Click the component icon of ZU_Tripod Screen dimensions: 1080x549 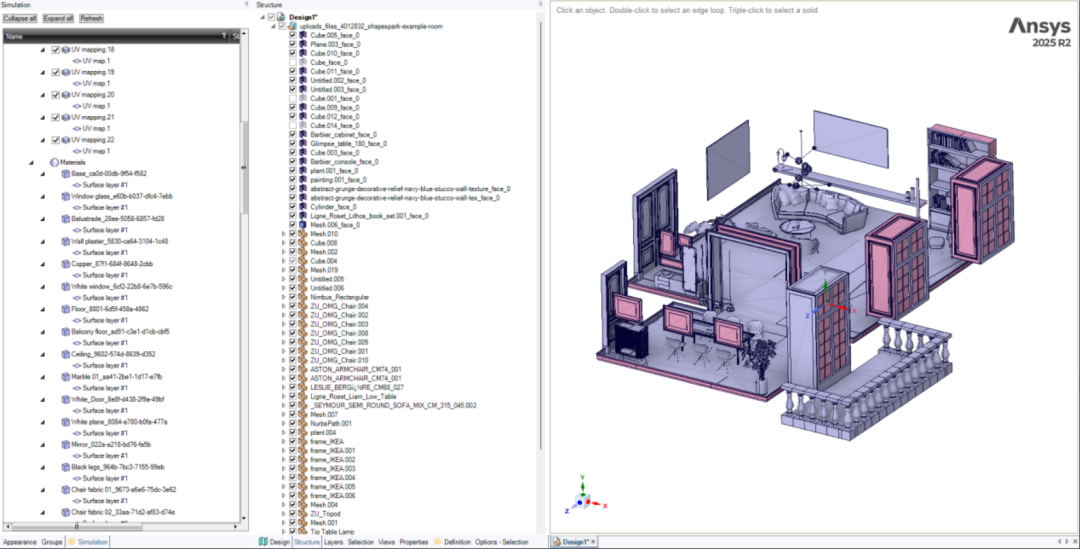click(303, 514)
